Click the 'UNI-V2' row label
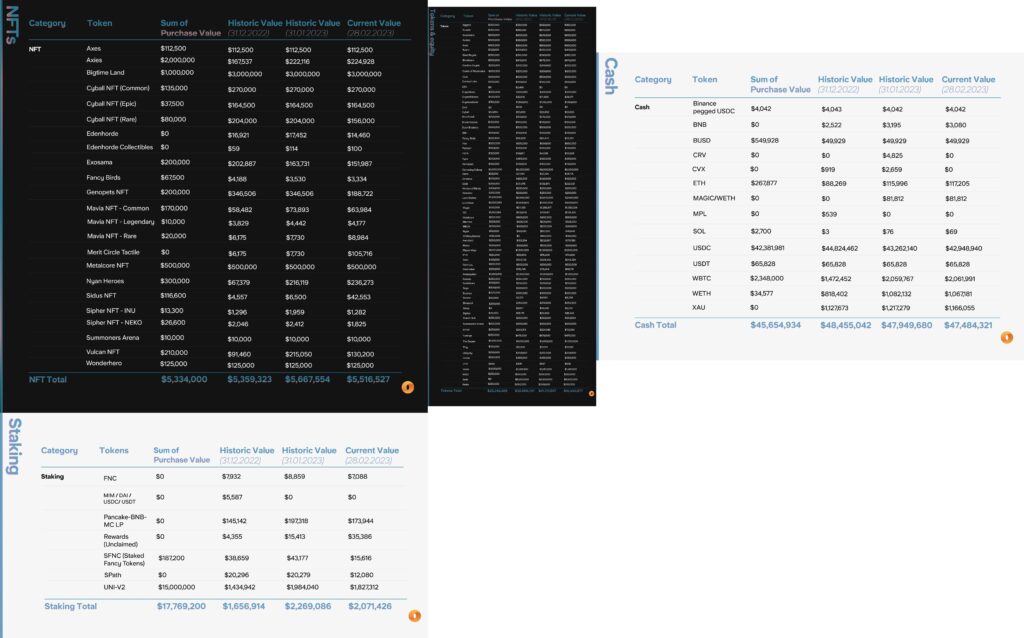 point(114,587)
